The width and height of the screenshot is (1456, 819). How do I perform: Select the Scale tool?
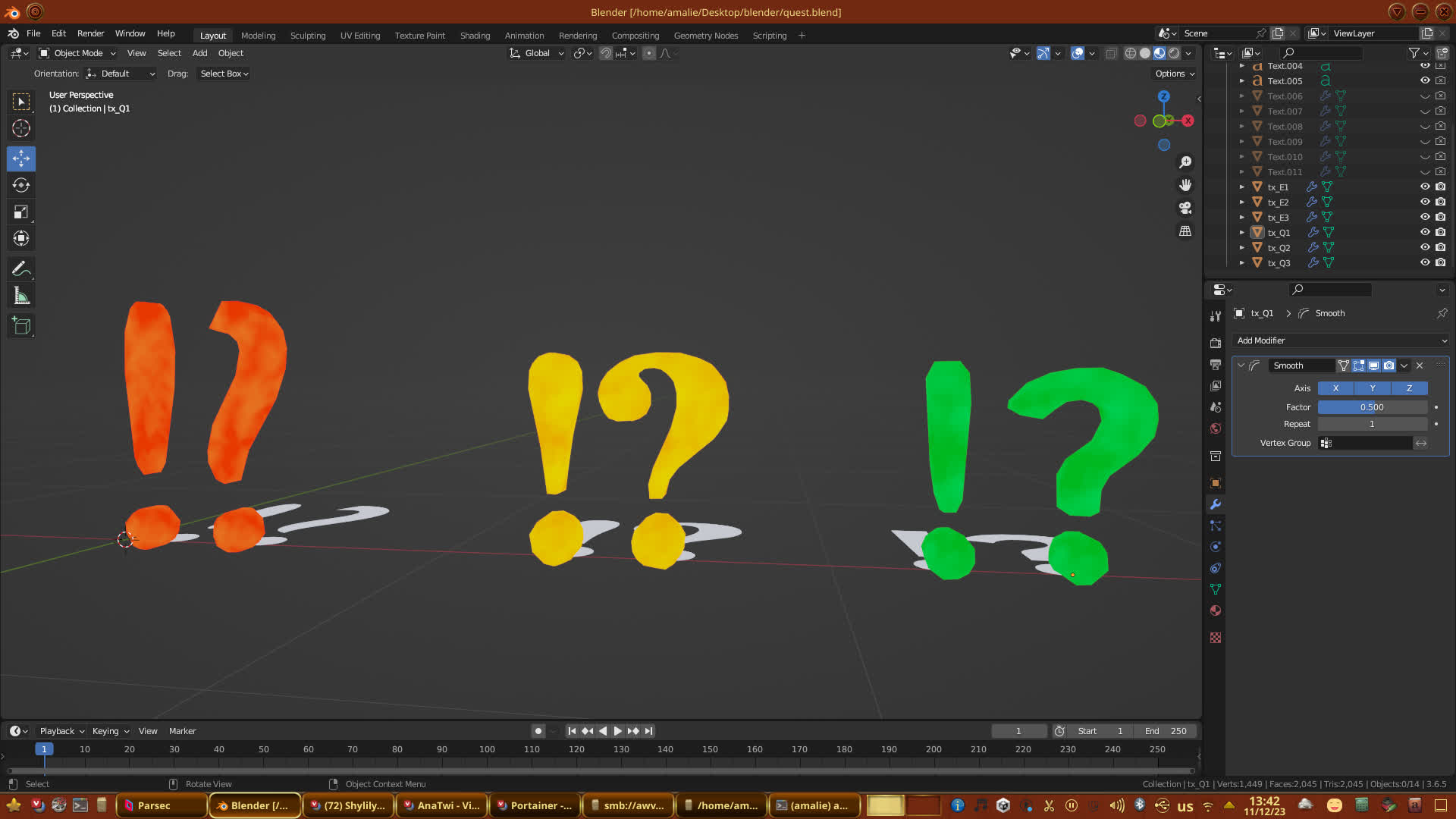[x=21, y=212]
